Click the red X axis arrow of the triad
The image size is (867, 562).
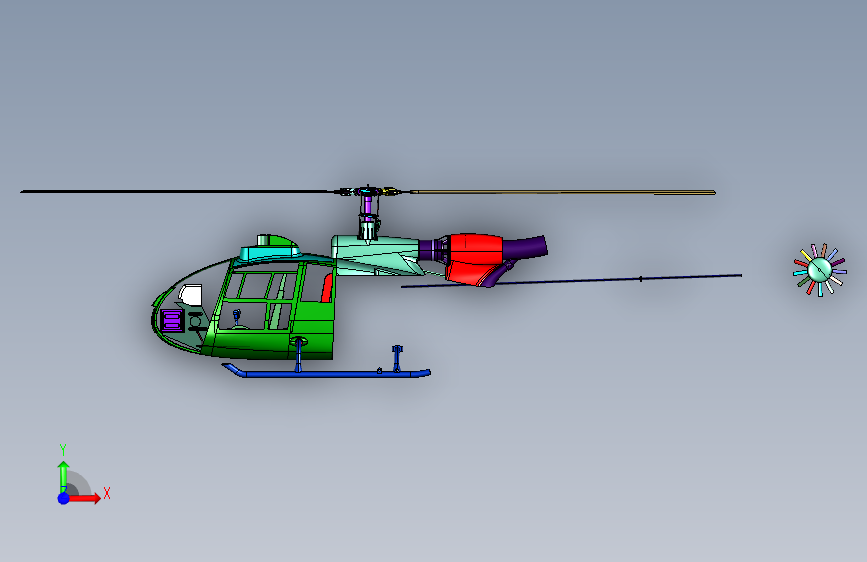pyautogui.click(x=84, y=498)
